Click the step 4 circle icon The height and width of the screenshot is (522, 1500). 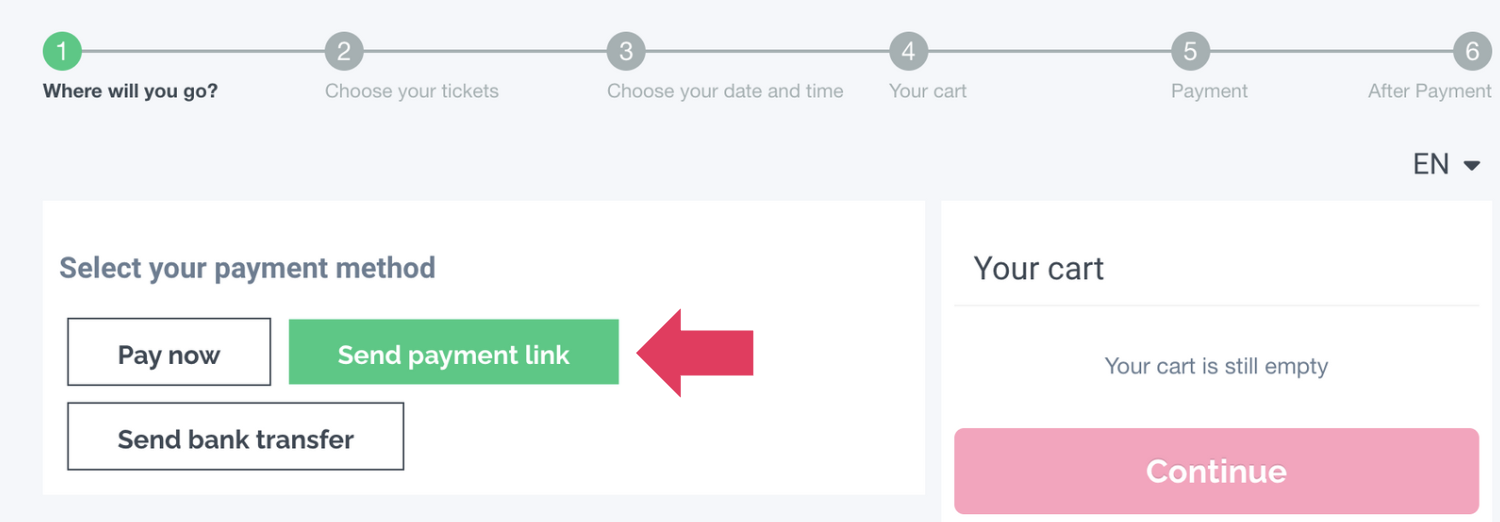[x=908, y=52]
